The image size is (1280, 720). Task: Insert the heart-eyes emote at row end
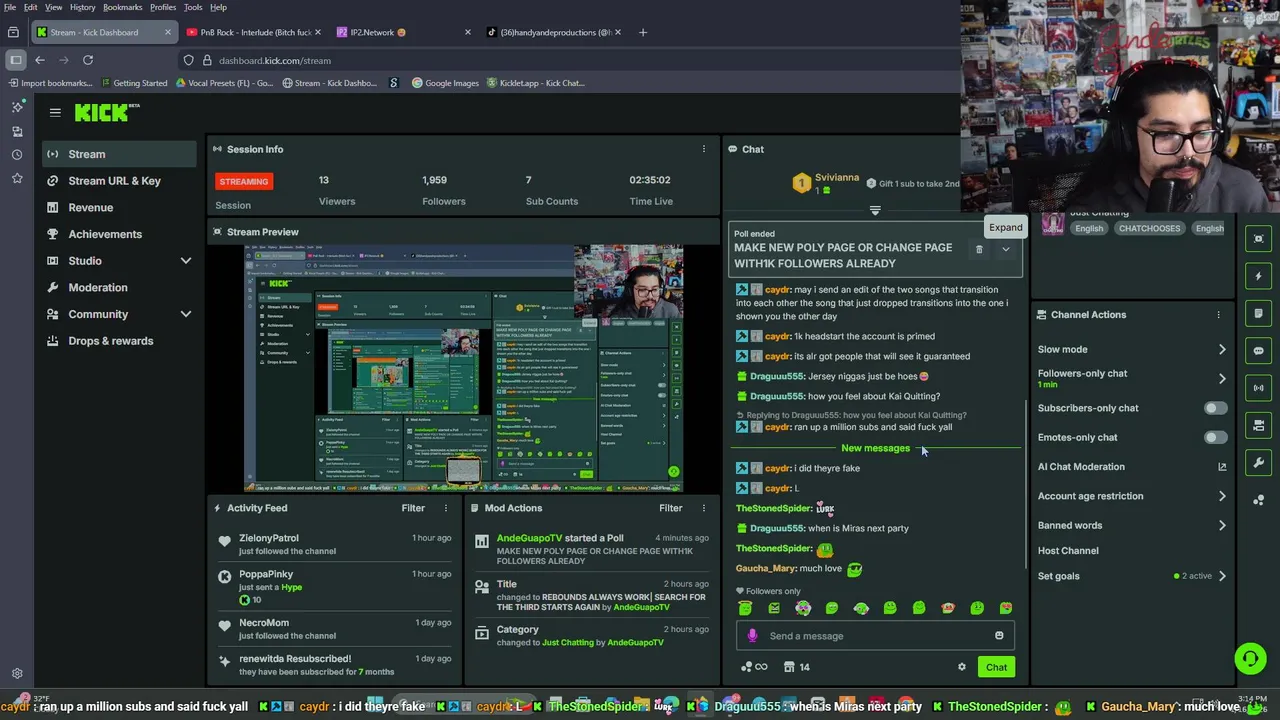1006,608
